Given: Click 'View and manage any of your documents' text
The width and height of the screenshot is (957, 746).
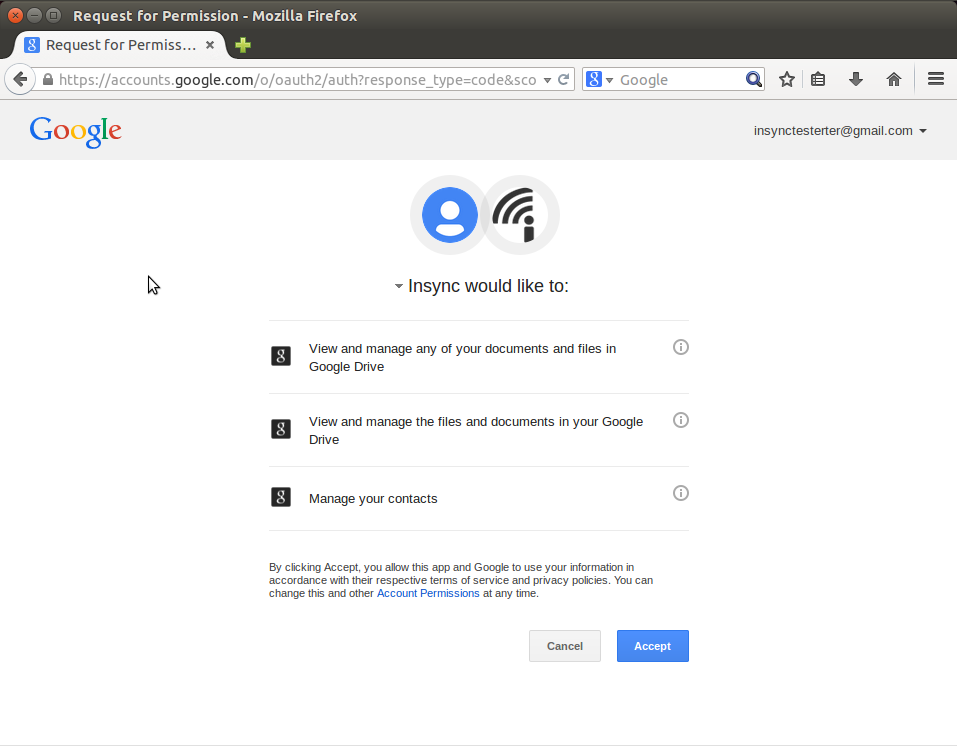Looking at the screenshot, I should [x=462, y=357].
